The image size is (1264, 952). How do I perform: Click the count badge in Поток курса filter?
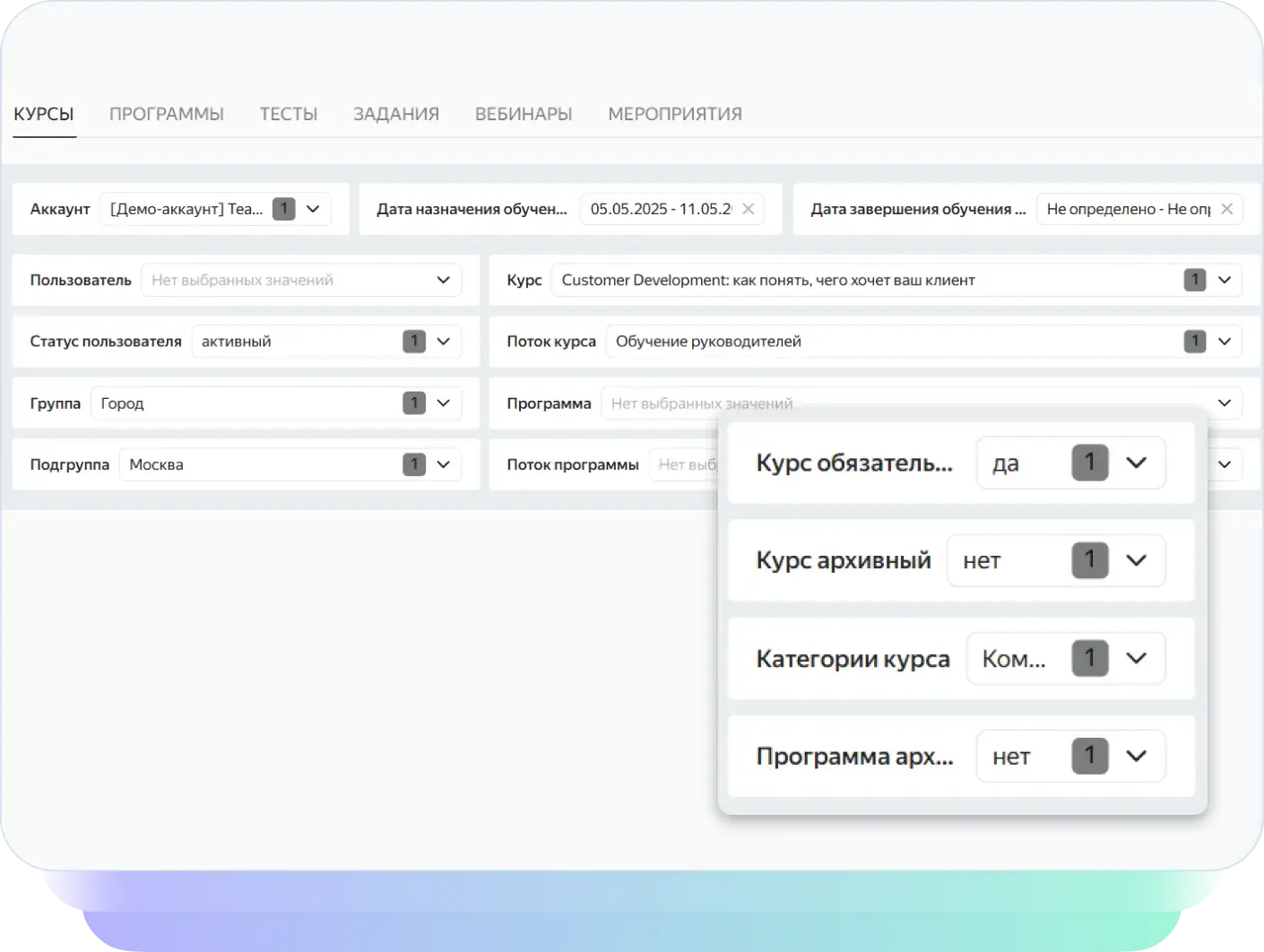[1195, 342]
